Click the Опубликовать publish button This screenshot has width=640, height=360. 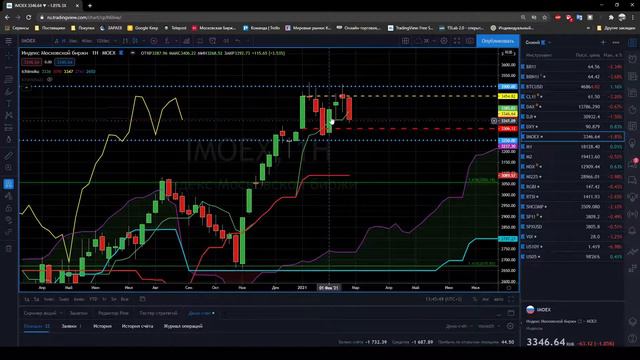coord(498,41)
